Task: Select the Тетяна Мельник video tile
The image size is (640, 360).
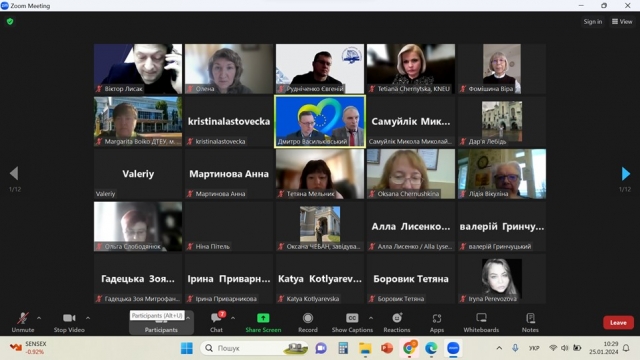Action: [320, 174]
